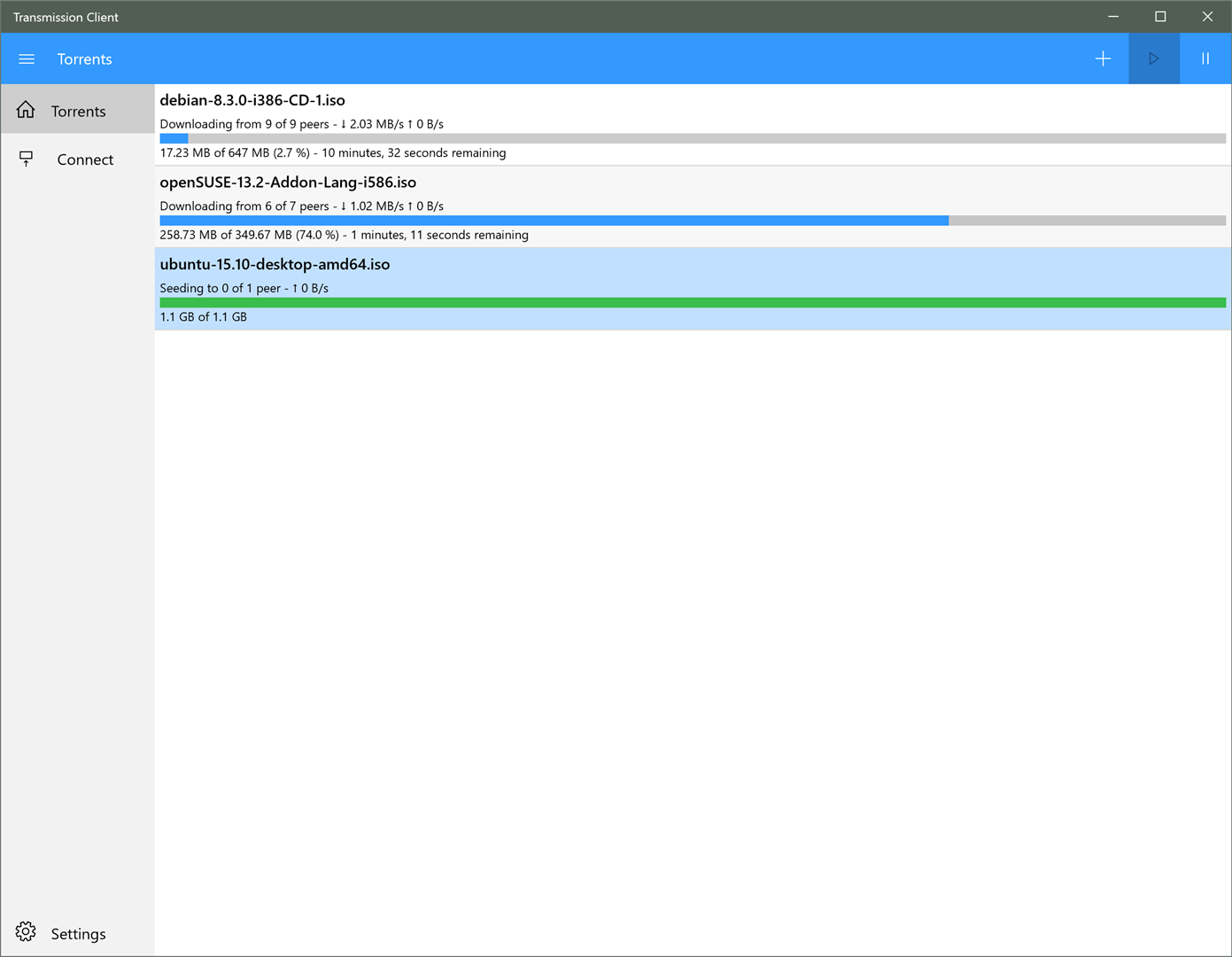Click the Settings label text
This screenshot has height=957, width=1232.
point(78,932)
